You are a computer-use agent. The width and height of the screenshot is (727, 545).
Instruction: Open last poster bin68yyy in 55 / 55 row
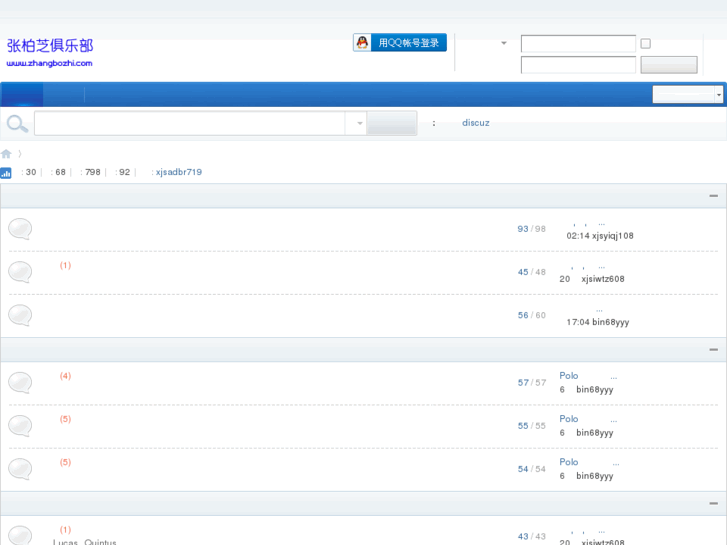click(x=595, y=433)
